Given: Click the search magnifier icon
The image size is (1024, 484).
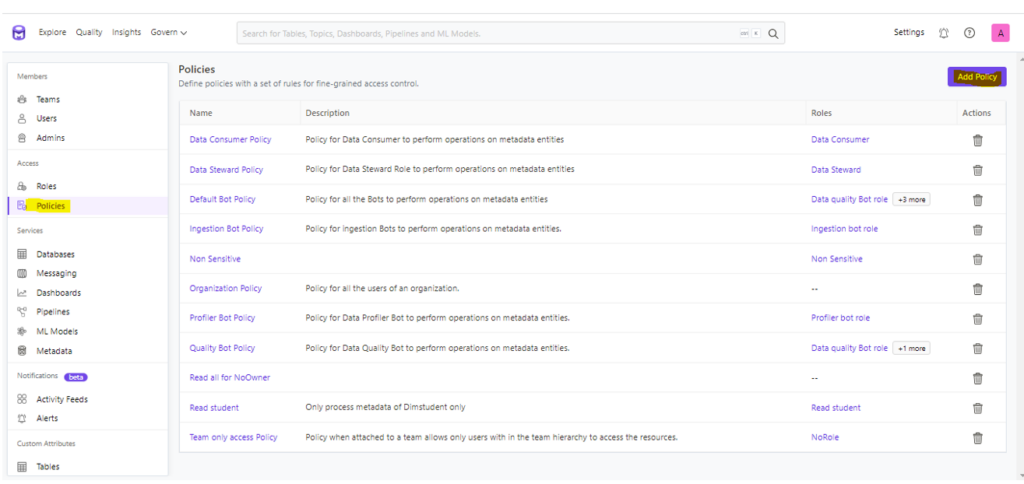Looking at the screenshot, I should click(774, 33).
